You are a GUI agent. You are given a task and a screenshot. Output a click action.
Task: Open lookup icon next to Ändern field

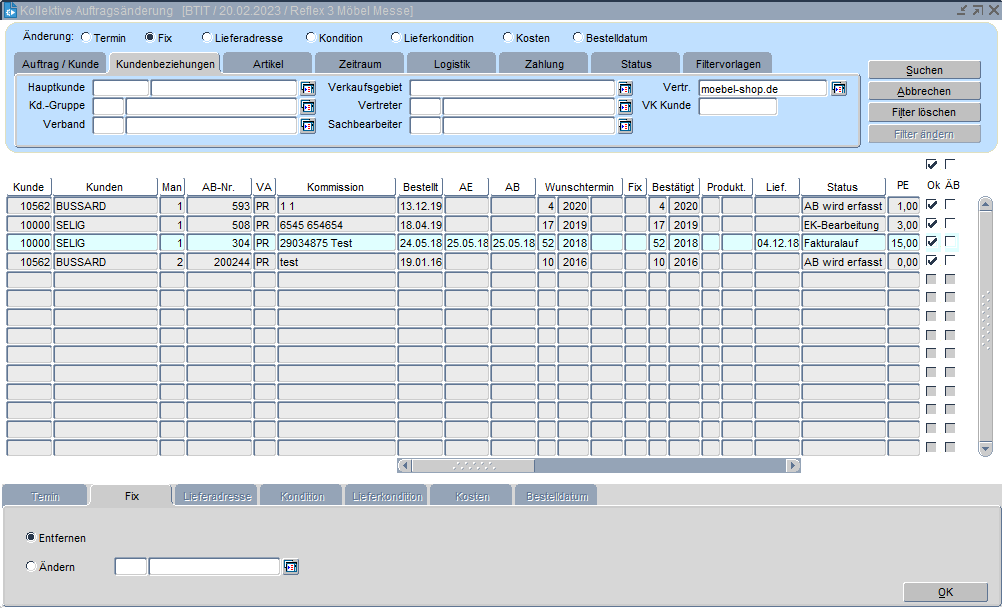tap(291, 567)
